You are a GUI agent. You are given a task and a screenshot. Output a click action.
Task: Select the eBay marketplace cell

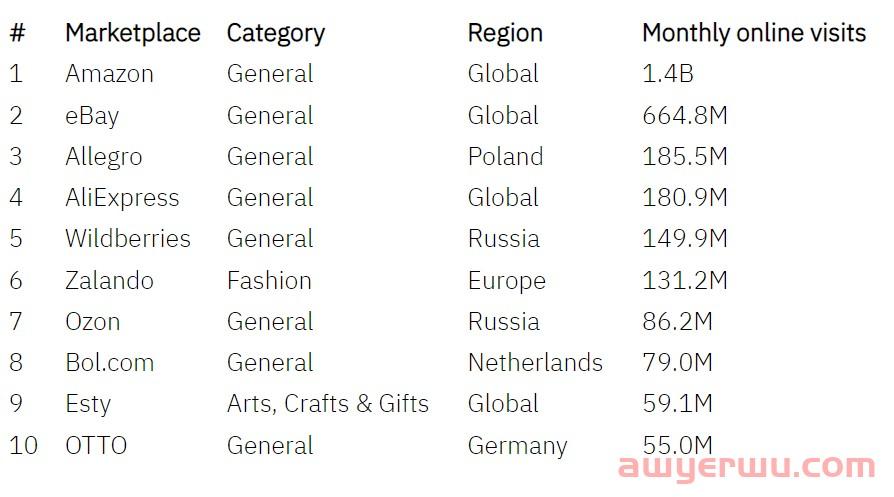pyautogui.click(x=92, y=116)
